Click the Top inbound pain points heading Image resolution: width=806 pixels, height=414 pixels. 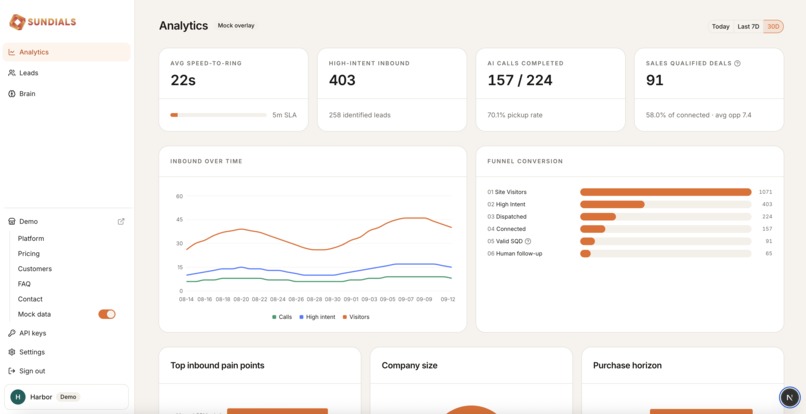(217, 366)
